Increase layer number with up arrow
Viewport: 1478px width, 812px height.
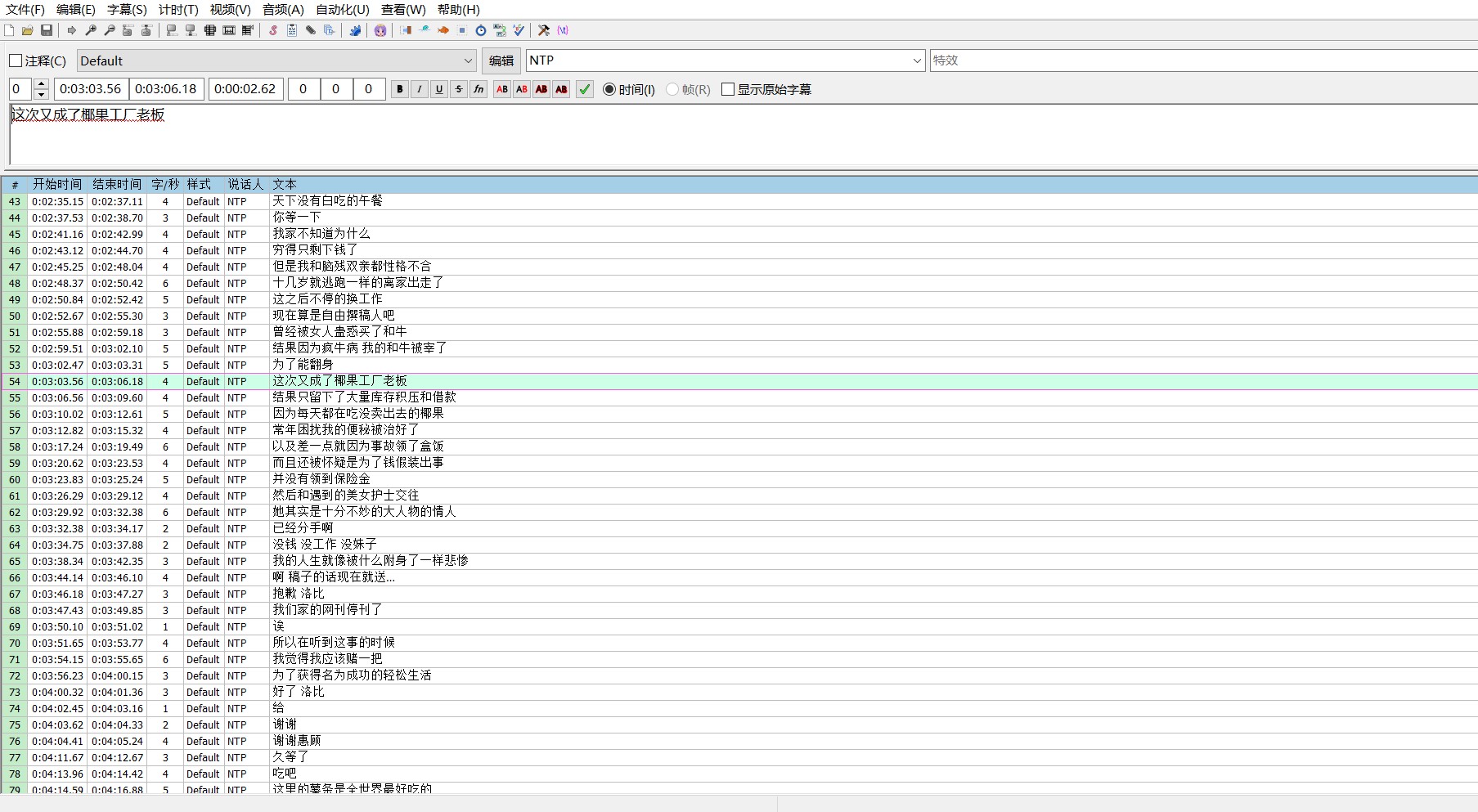point(42,84)
